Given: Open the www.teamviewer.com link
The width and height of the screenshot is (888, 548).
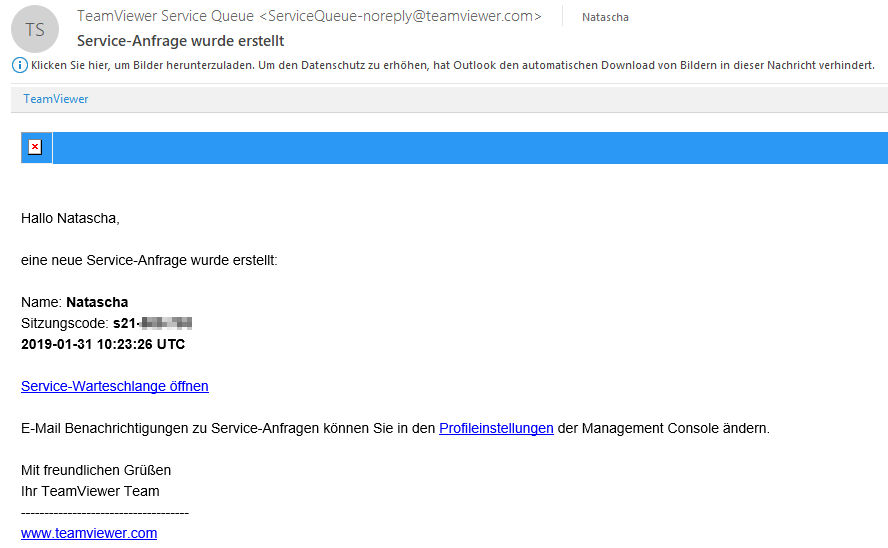Looking at the screenshot, I should click(89, 533).
